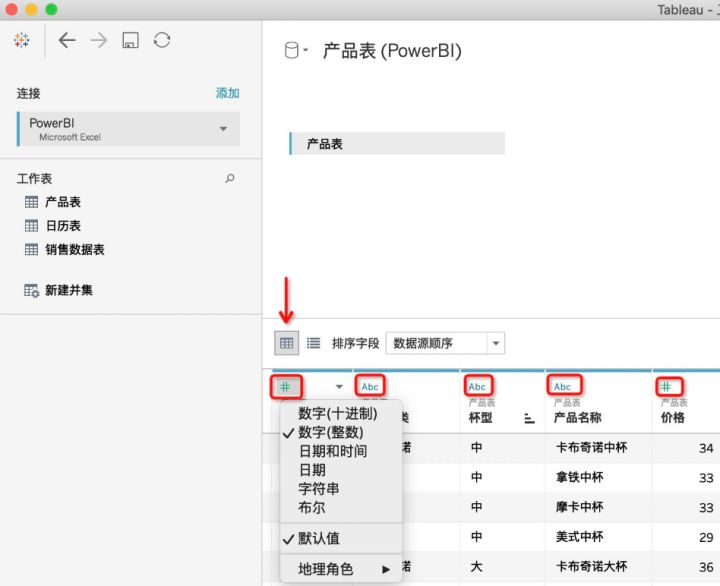Image resolution: width=720 pixels, height=586 pixels.
Task: Click the Tableau logo start icon
Action: click(x=22, y=40)
